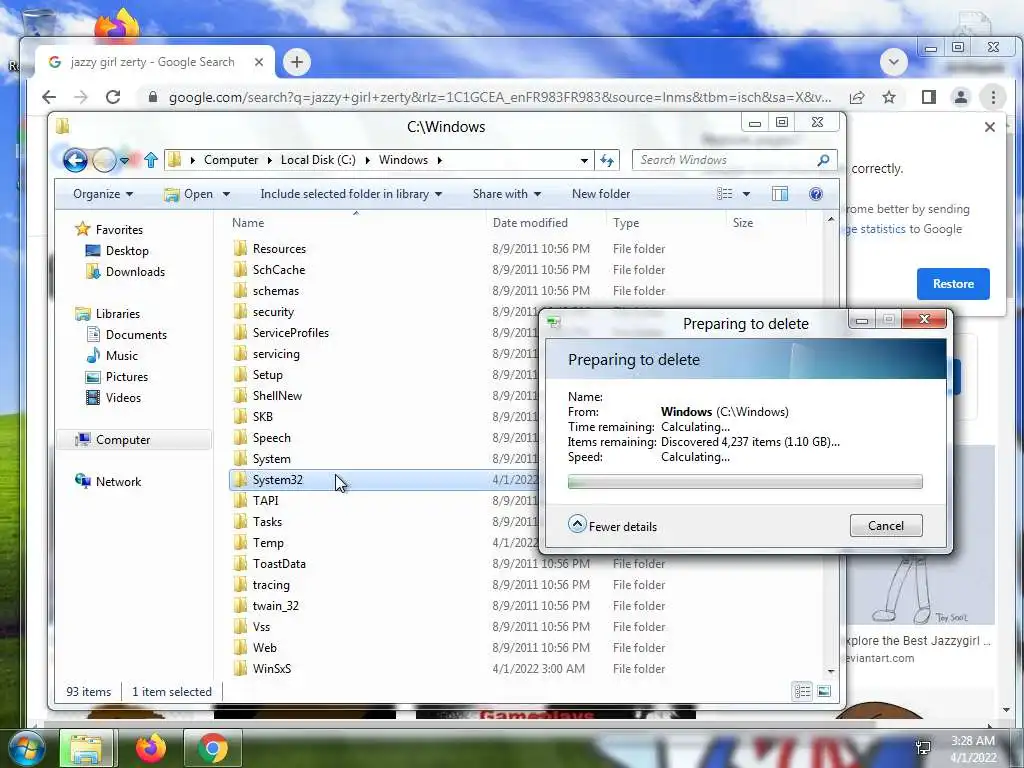This screenshot has height=768, width=1024.
Task: Open a new Chrome tab
Action: [296, 62]
